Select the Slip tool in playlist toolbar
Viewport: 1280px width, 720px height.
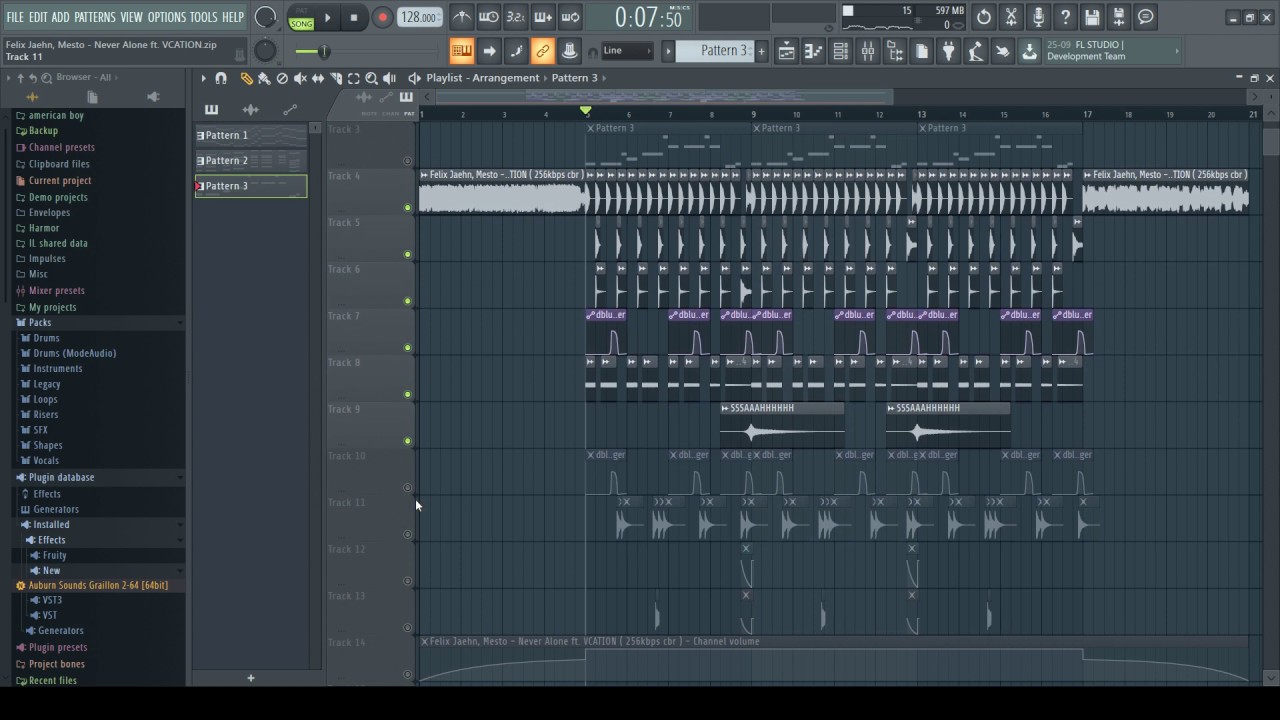pos(318,78)
